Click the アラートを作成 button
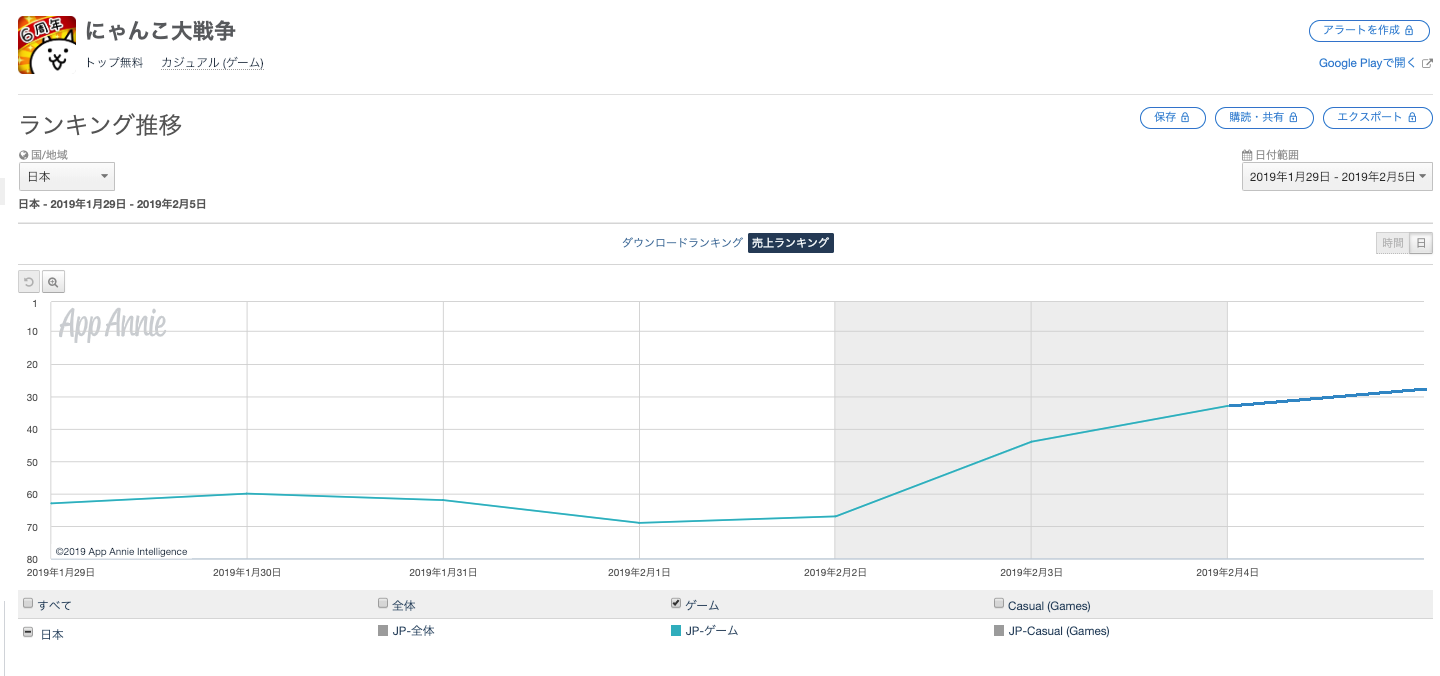This screenshot has height=676, width=1440. (x=1368, y=30)
